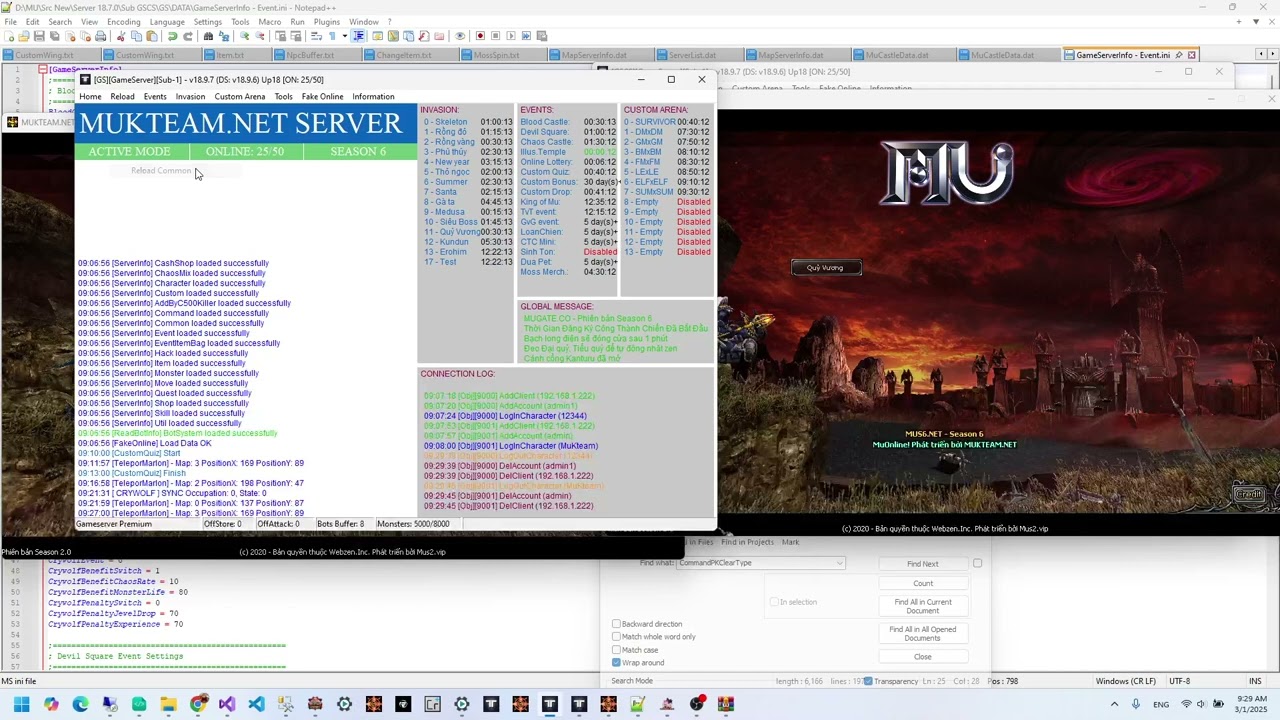Open the Reload menu in GameServer window
The image size is (1280, 720).
[x=122, y=97]
